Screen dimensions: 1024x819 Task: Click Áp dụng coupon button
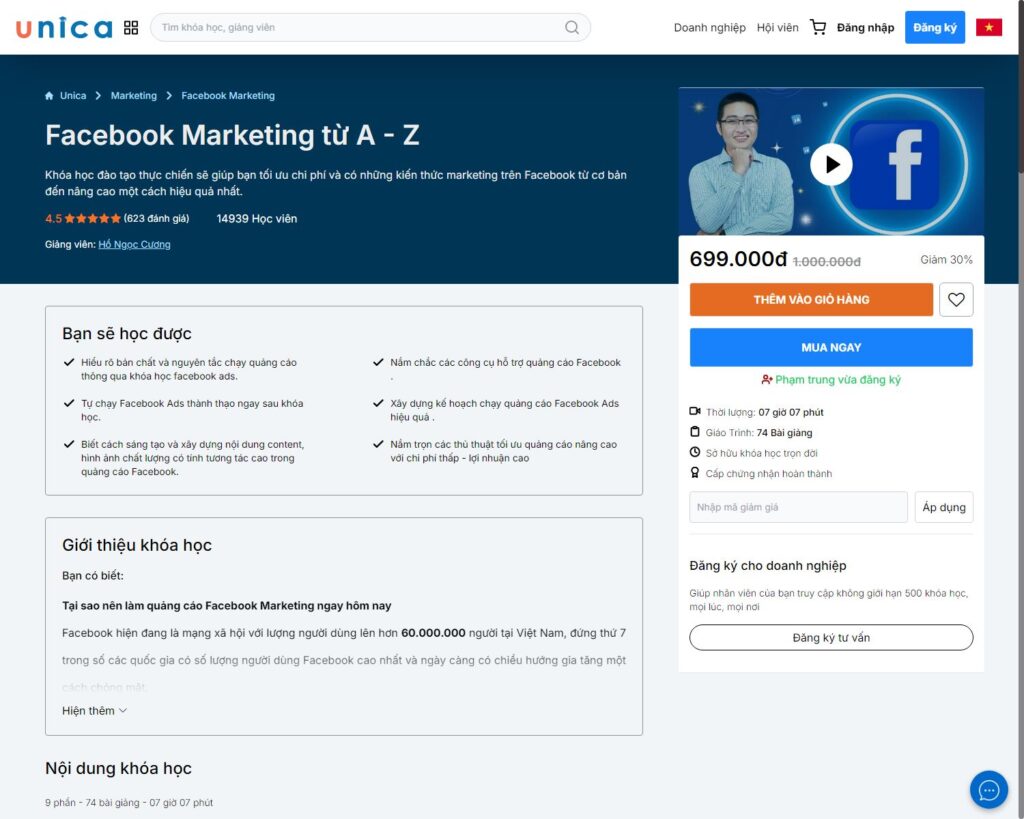943,507
